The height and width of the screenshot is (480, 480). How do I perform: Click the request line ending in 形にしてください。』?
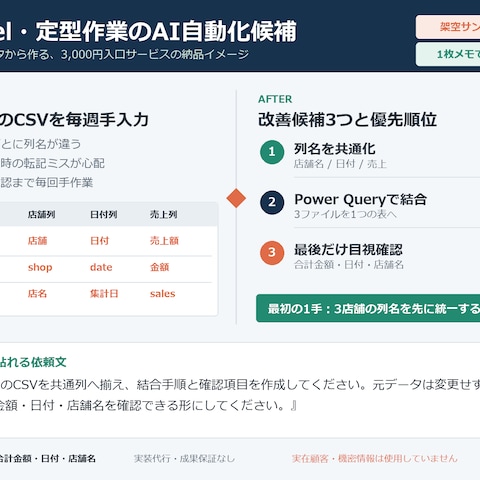148,405
